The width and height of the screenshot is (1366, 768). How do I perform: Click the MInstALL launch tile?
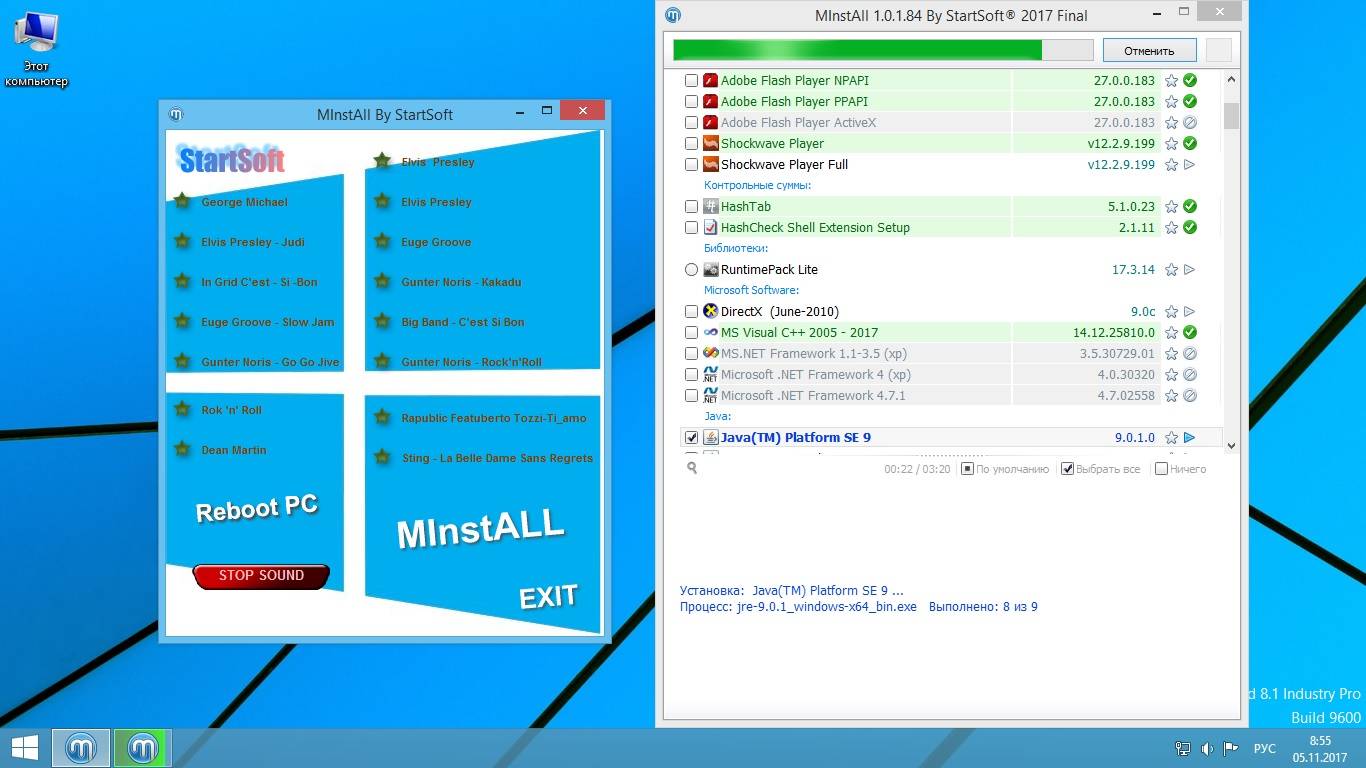click(x=481, y=529)
